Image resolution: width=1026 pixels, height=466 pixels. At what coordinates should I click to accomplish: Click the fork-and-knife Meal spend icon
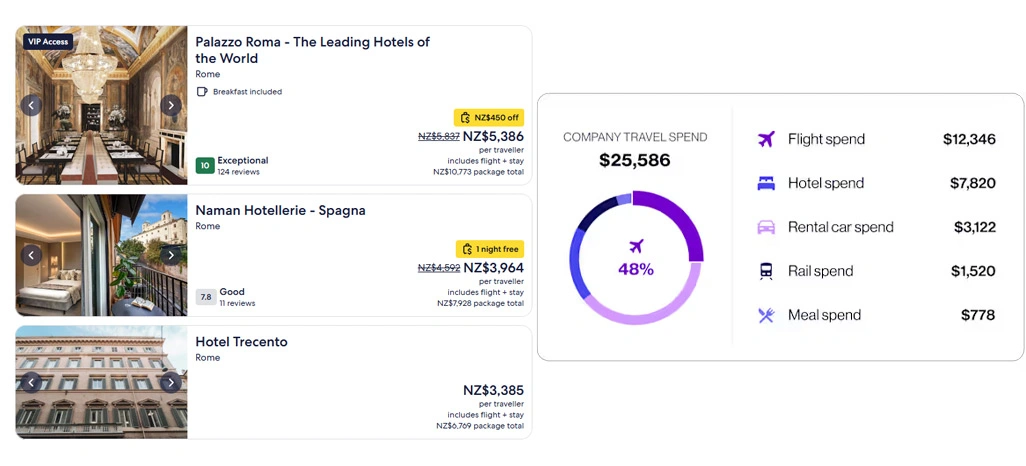[766, 315]
